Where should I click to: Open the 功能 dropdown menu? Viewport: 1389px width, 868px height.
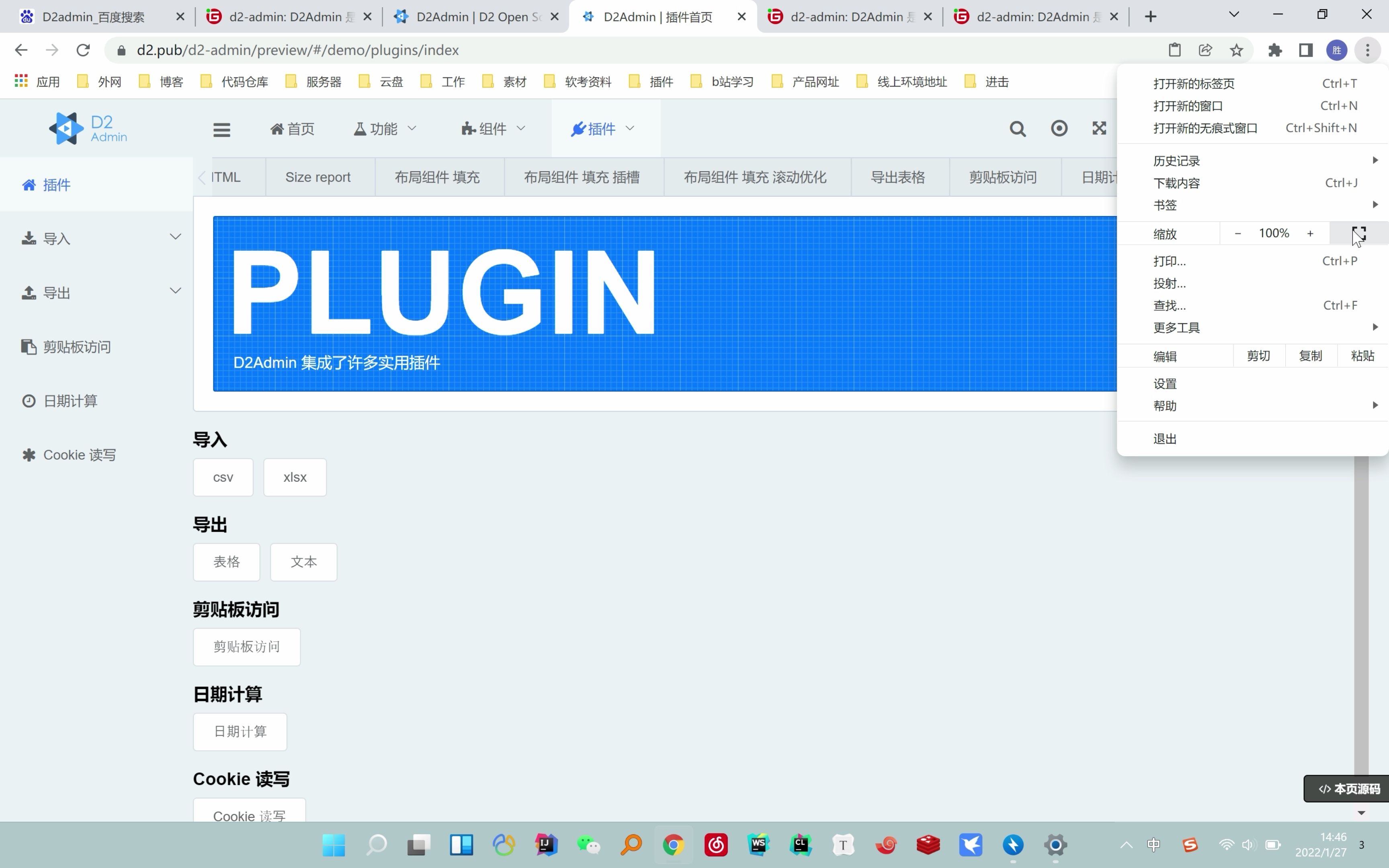pos(385,129)
